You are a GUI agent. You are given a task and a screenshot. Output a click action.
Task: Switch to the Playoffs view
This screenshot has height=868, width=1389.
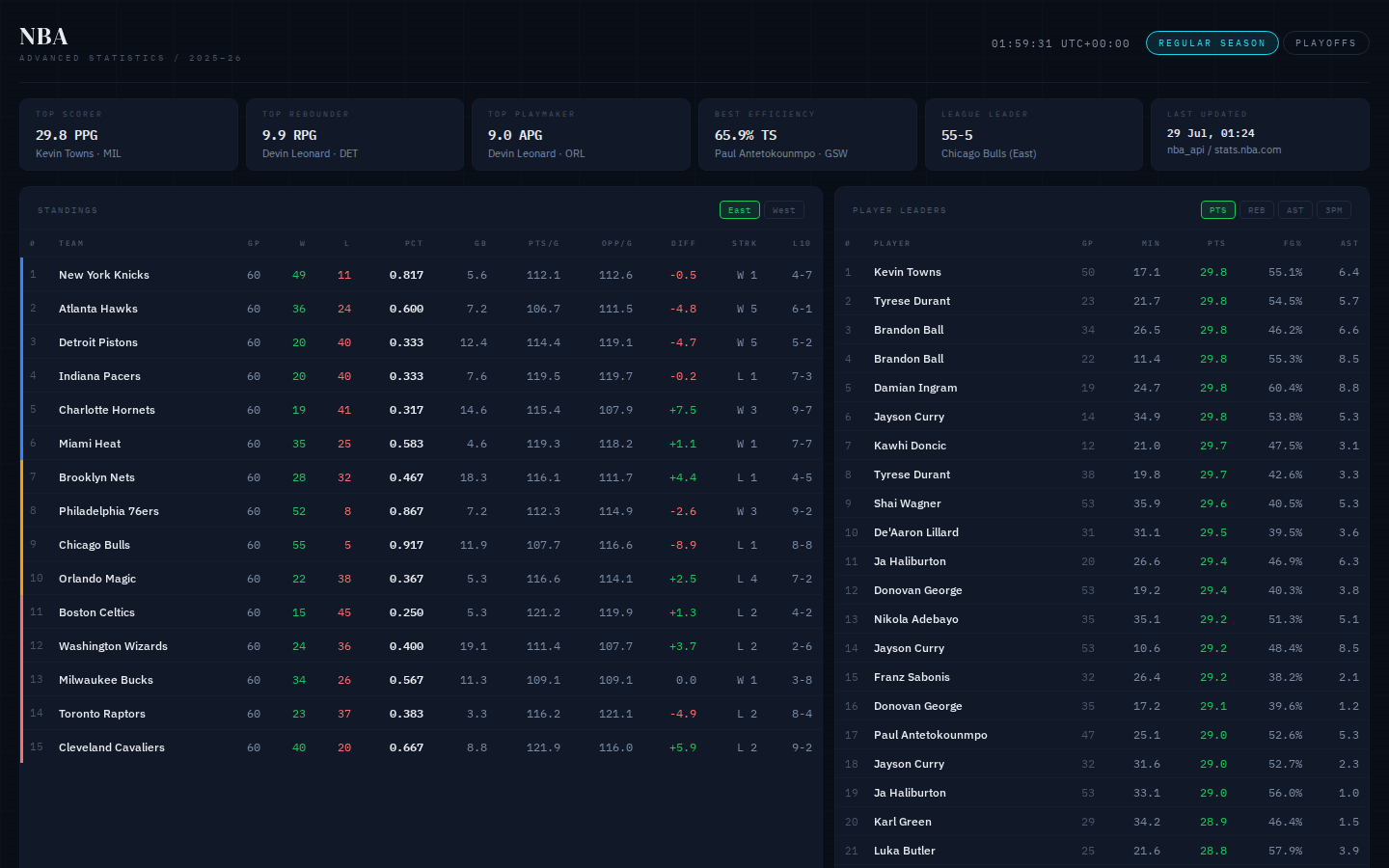(x=1325, y=43)
